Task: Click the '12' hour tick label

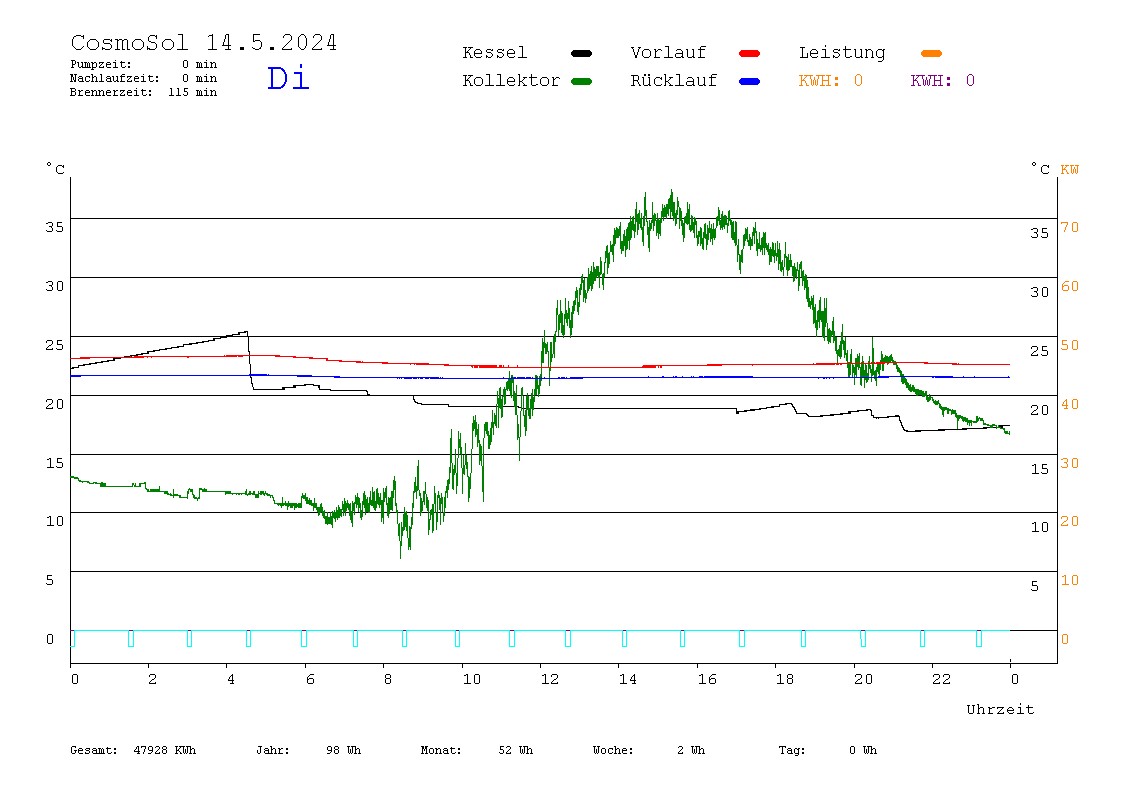Action: pyautogui.click(x=550, y=679)
